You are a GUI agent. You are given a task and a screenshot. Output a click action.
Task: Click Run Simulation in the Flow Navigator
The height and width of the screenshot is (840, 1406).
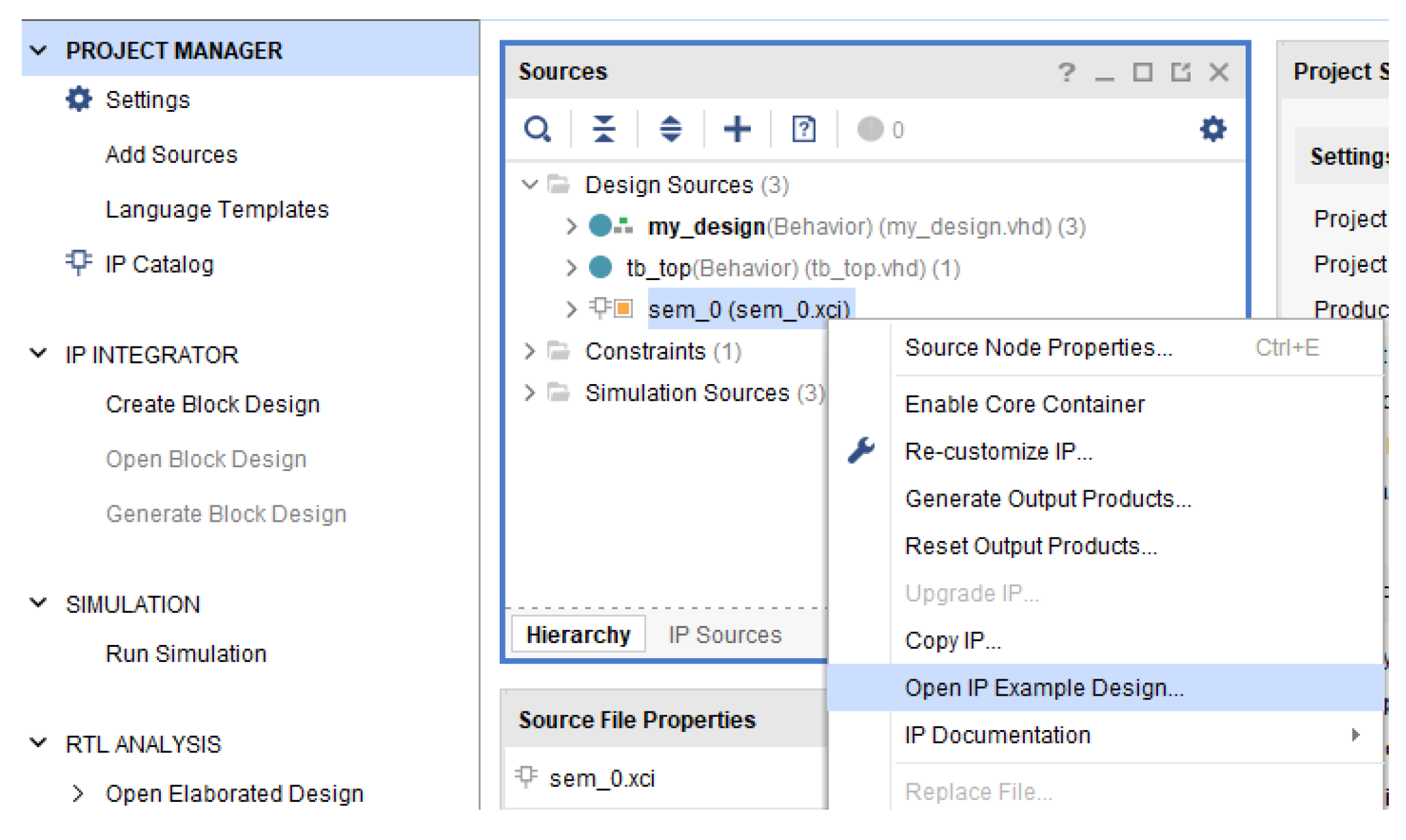(x=186, y=654)
